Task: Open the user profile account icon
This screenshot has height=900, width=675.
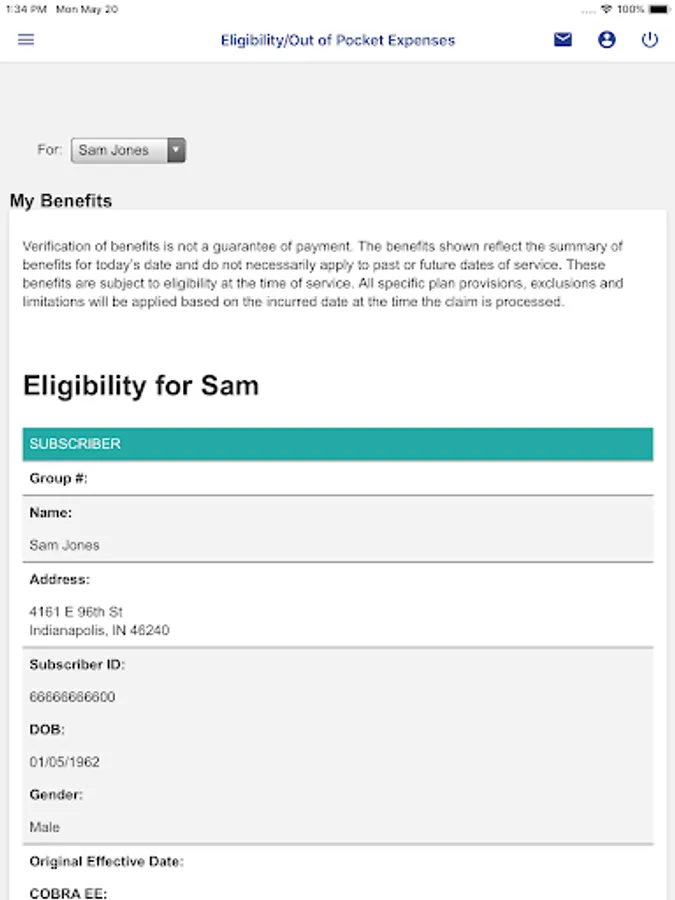Action: (x=607, y=40)
